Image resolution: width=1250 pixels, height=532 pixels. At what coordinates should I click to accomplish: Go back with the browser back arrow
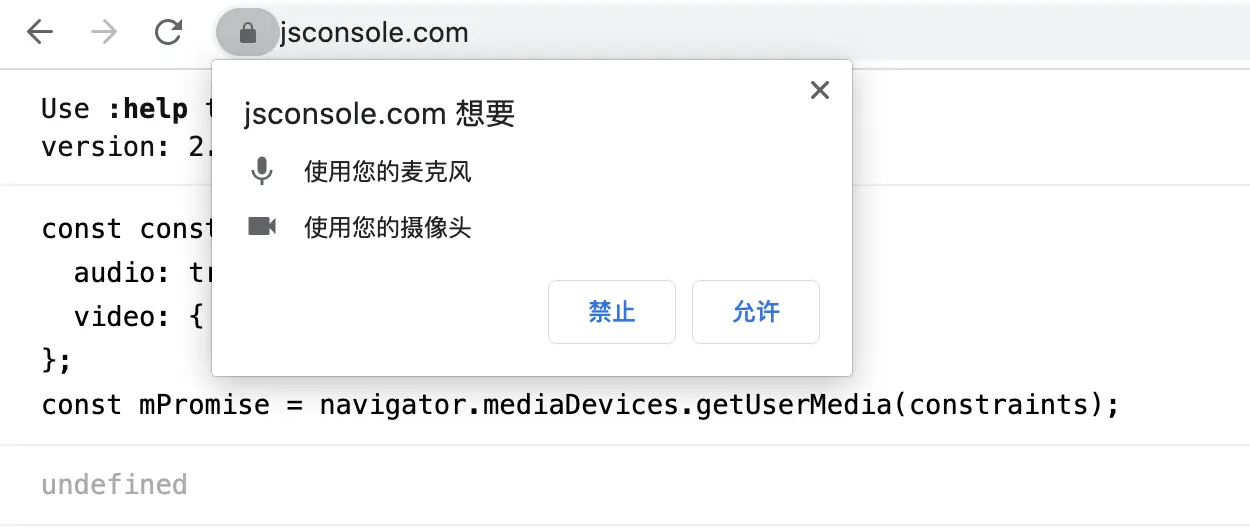(40, 33)
